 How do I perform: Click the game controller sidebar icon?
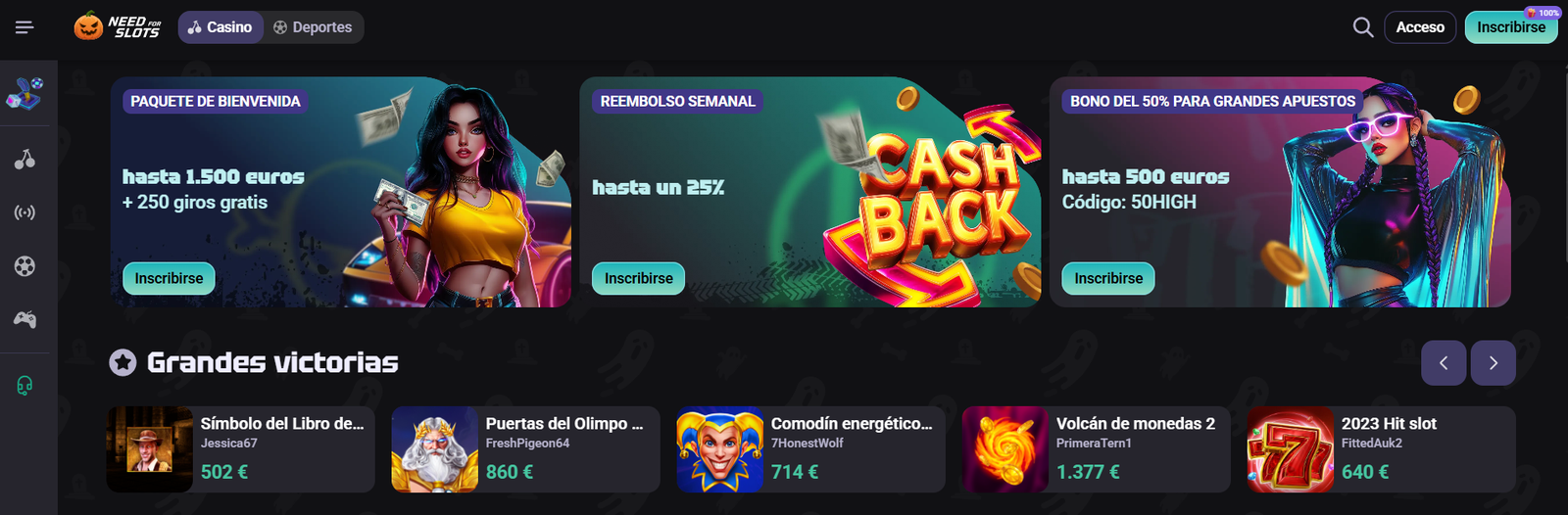24,319
